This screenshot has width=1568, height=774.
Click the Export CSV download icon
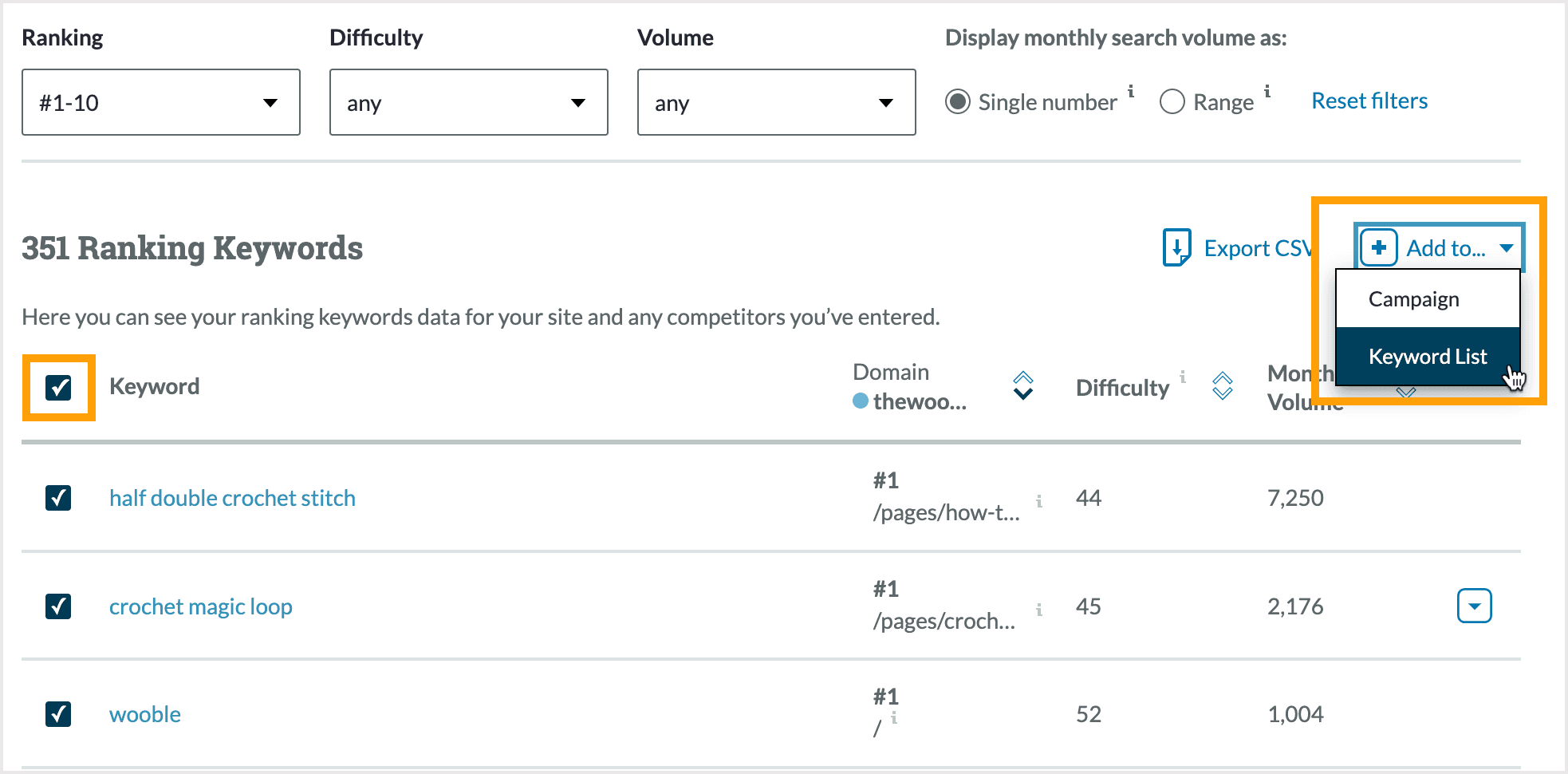[x=1176, y=248]
